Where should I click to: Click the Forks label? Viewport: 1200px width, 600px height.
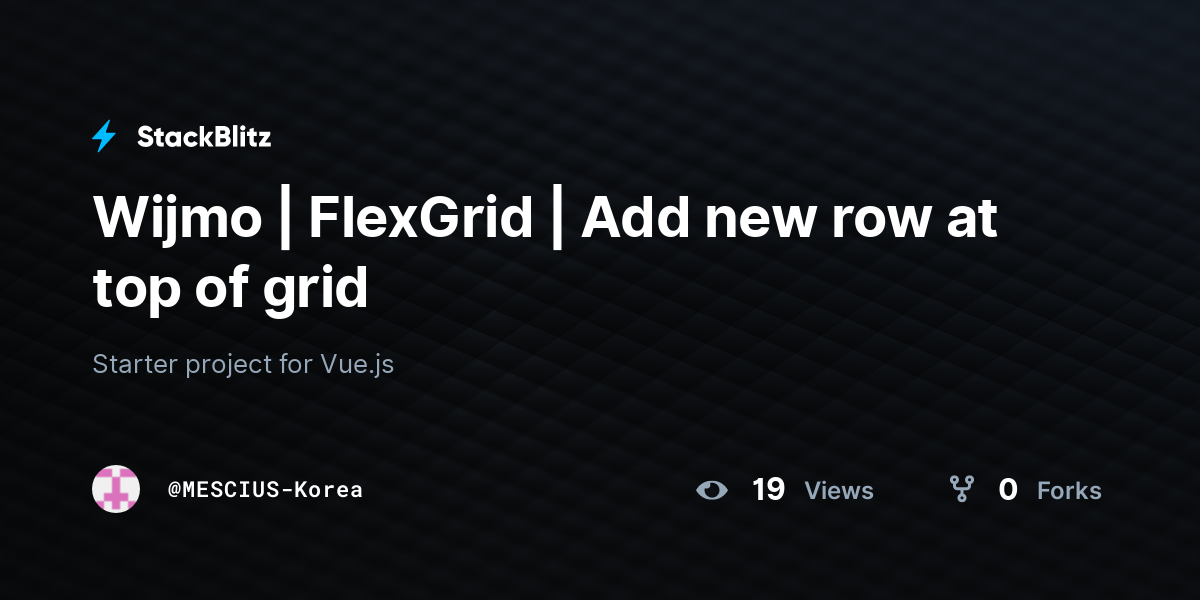coord(1069,491)
